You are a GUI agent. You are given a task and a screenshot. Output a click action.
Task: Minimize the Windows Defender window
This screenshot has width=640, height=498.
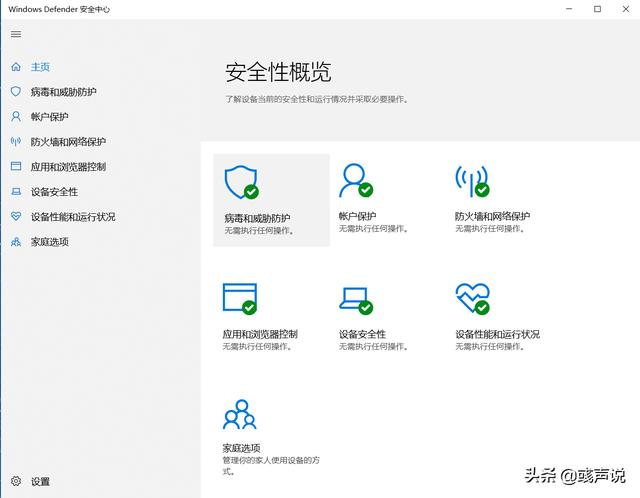569,9
